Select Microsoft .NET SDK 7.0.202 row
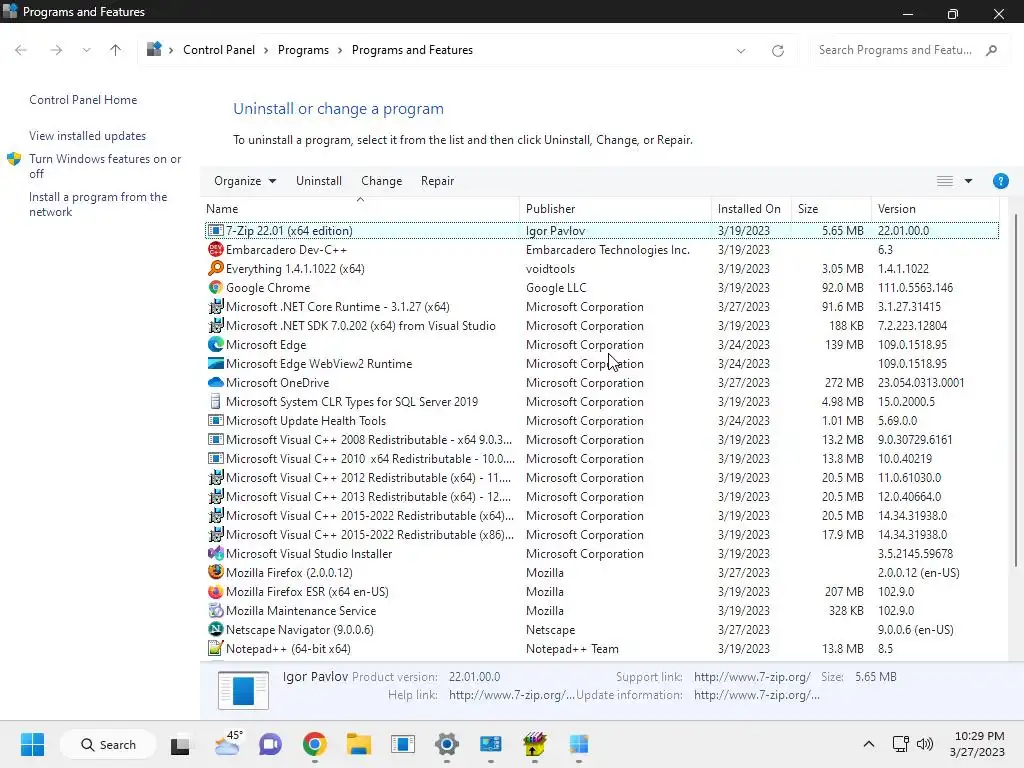1024x768 pixels. (x=602, y=325)
